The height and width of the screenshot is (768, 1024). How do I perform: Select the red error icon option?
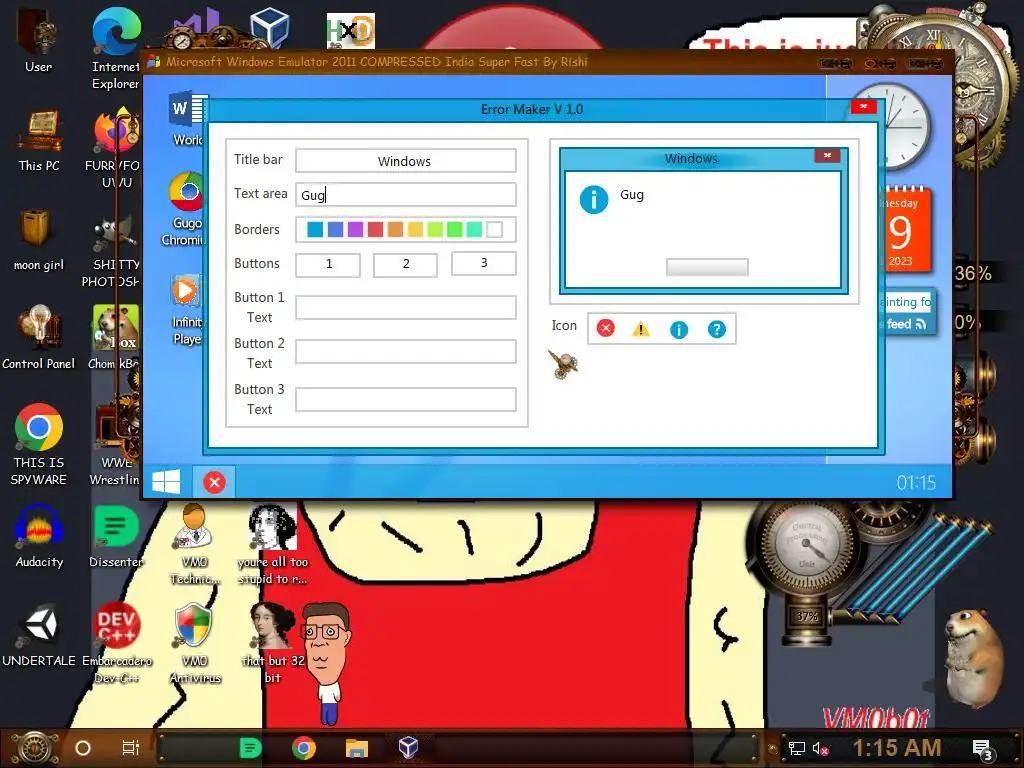[x=605, y=328]
